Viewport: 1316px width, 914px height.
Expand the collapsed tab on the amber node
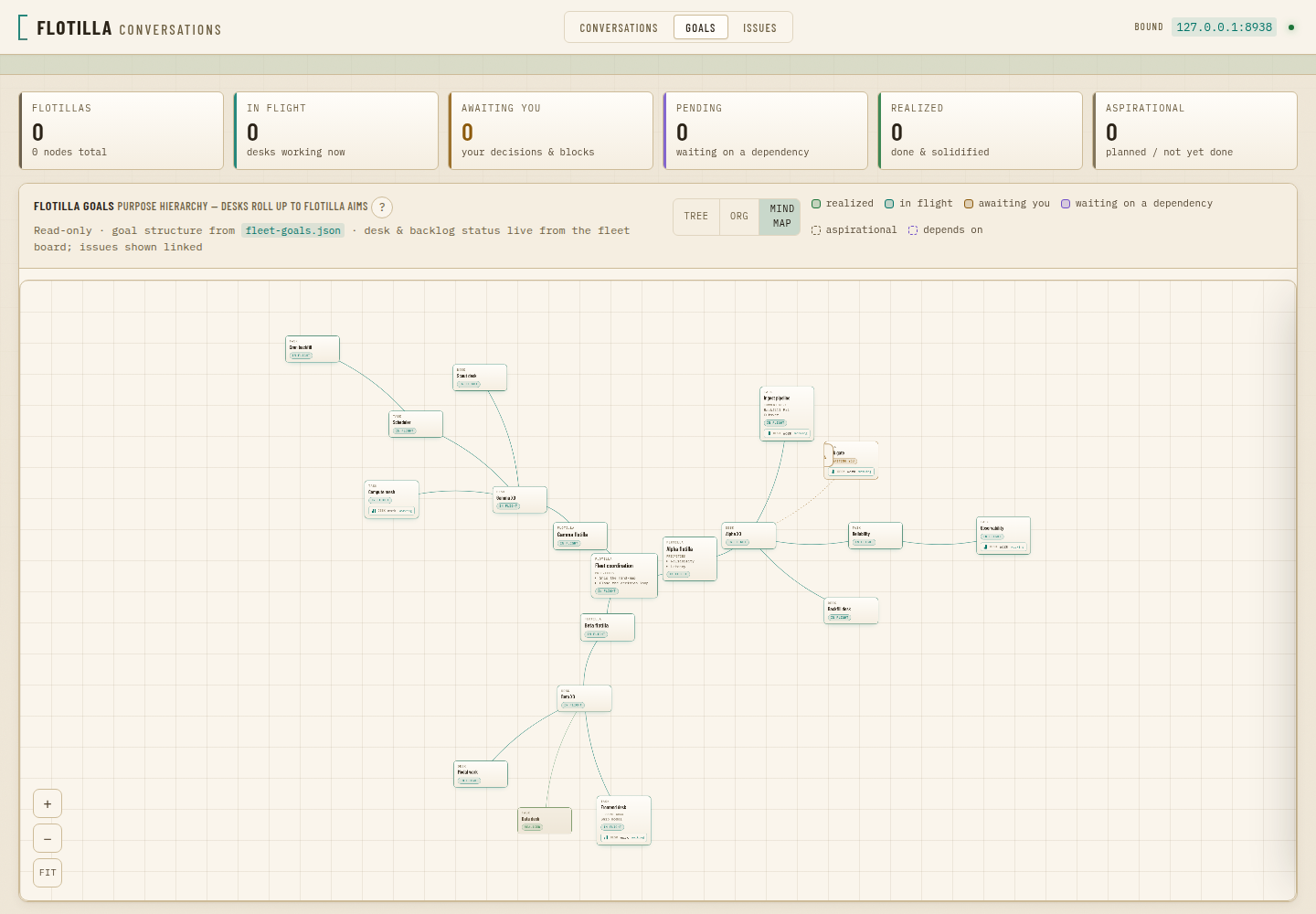[828, 454]
